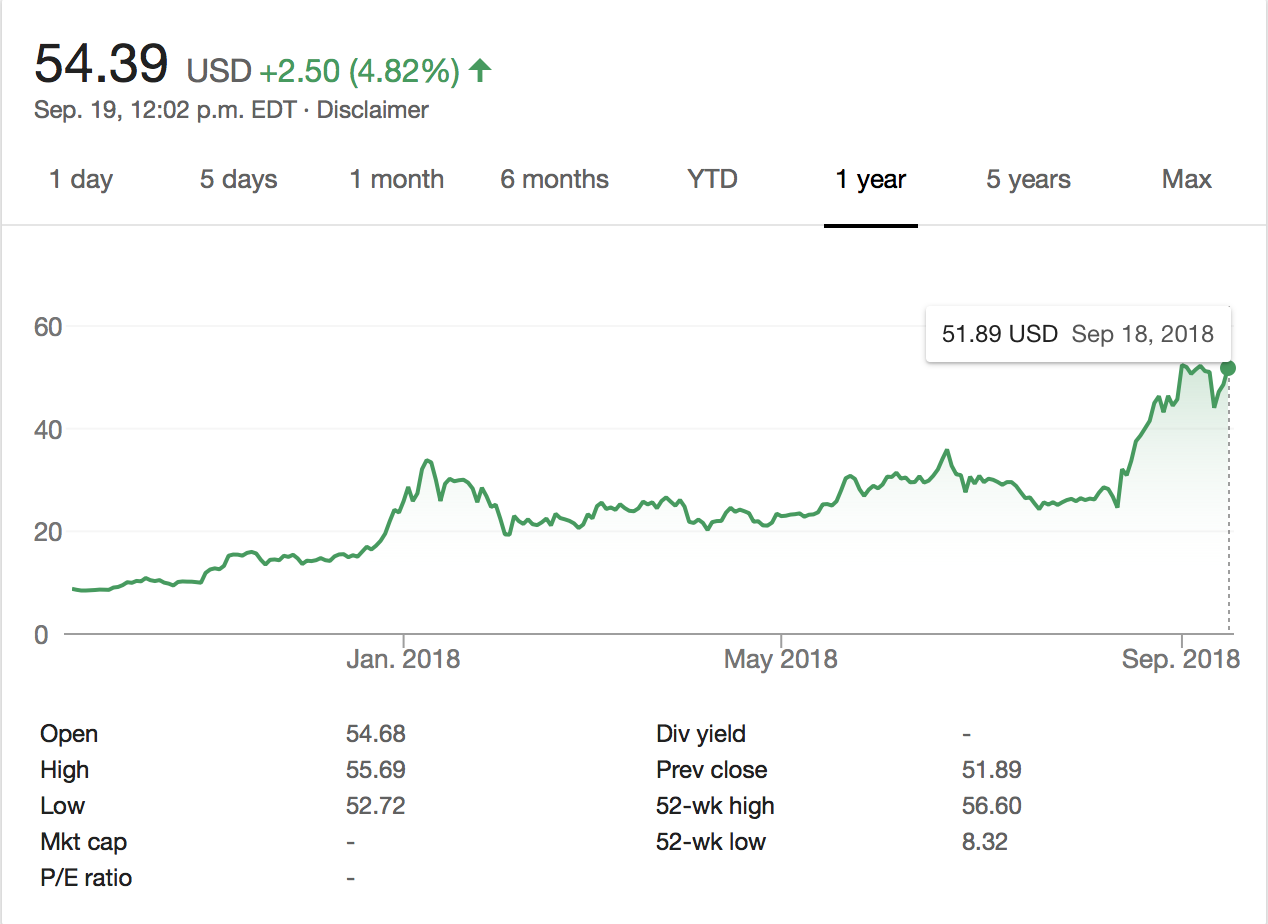Click the Sep. 2018 axis label

point(1181,659)
